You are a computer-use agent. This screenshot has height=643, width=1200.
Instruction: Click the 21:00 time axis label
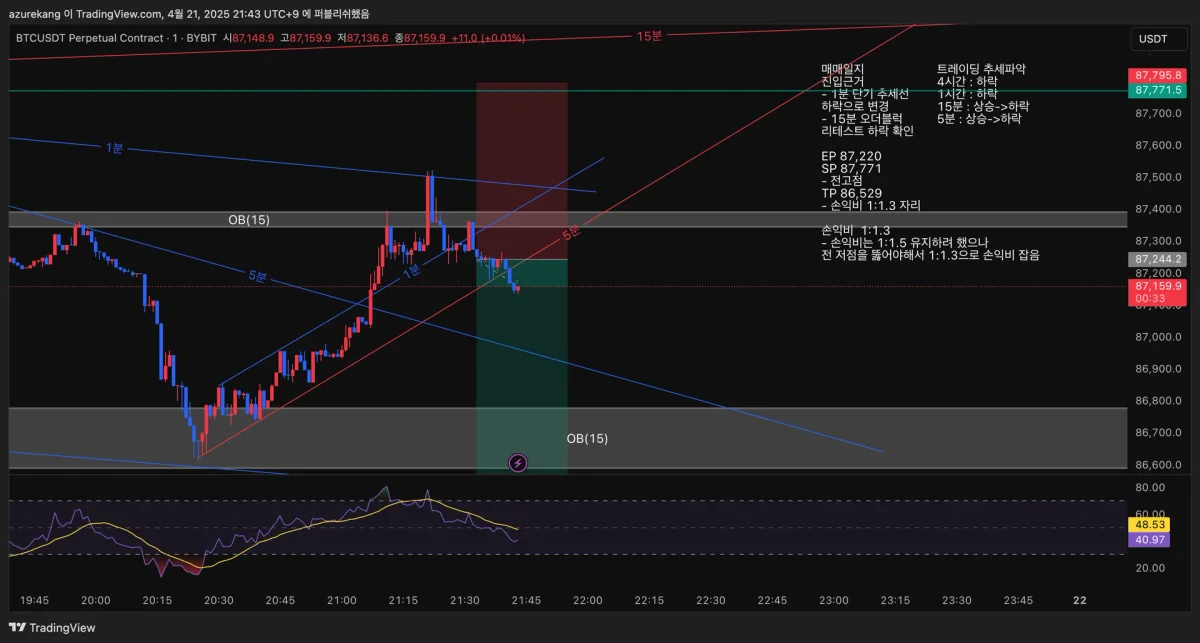pos(341,600)
